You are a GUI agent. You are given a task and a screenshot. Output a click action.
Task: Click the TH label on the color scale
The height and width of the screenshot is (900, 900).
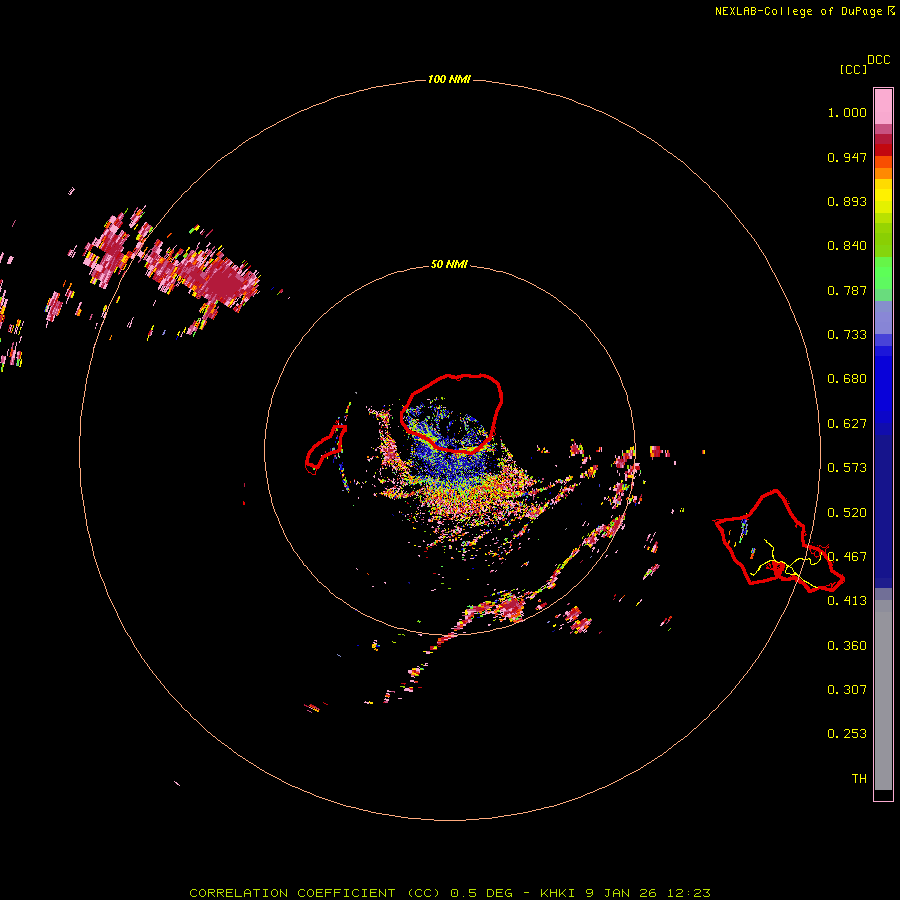tap(859, 779)
